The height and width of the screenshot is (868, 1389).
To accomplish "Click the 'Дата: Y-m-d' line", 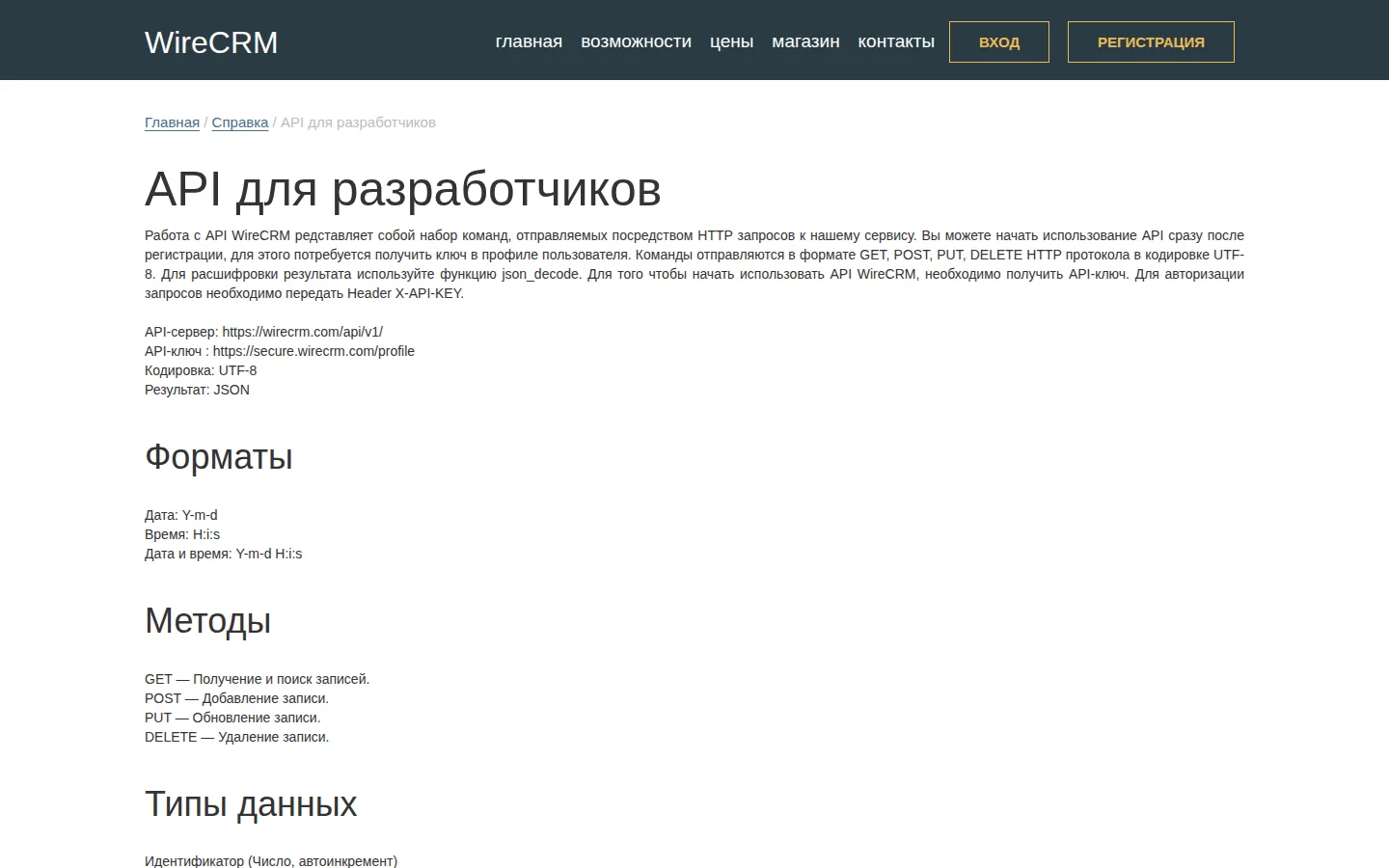I will pyautogui.click(x=181, y=515).
